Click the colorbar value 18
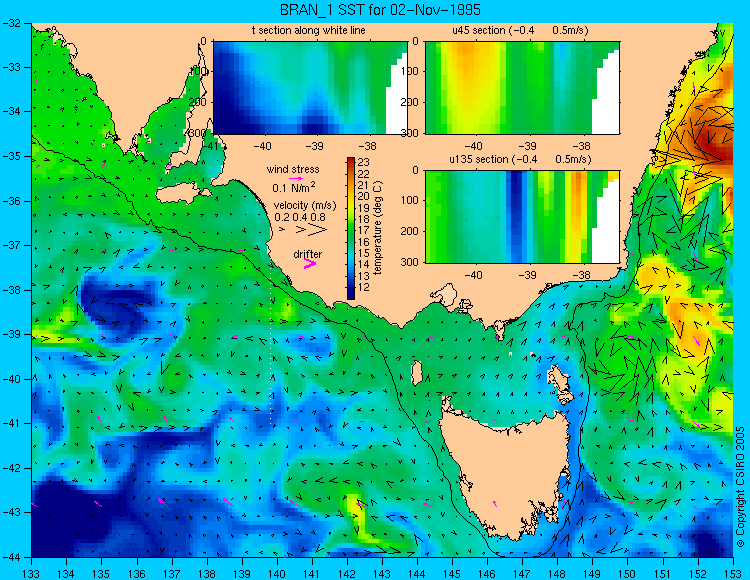 point(363,219)
